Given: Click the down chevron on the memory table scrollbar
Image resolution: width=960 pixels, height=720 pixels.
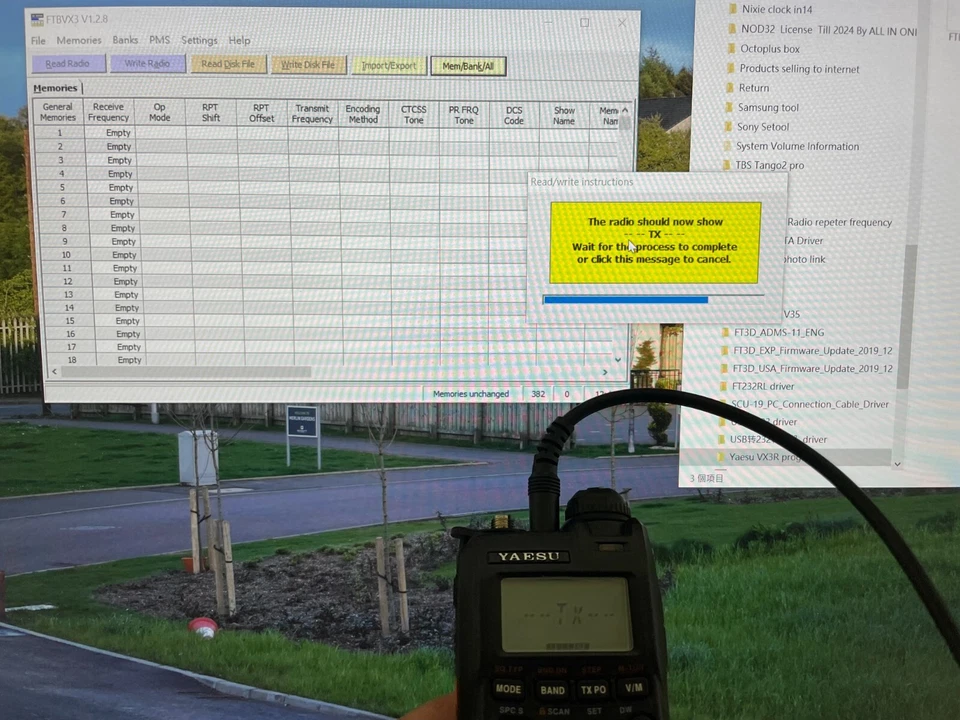Looking at the screenshot, I should [617, 359].
